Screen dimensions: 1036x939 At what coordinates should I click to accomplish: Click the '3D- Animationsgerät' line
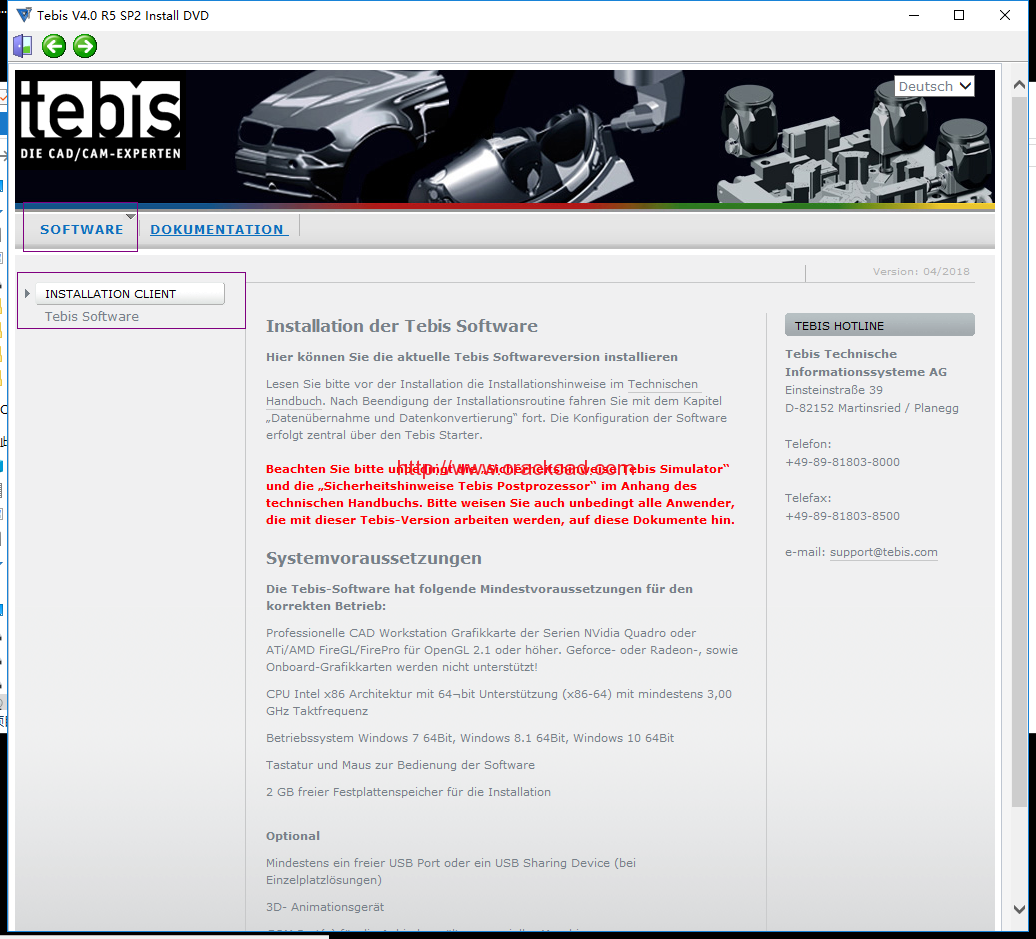point(325,907)
